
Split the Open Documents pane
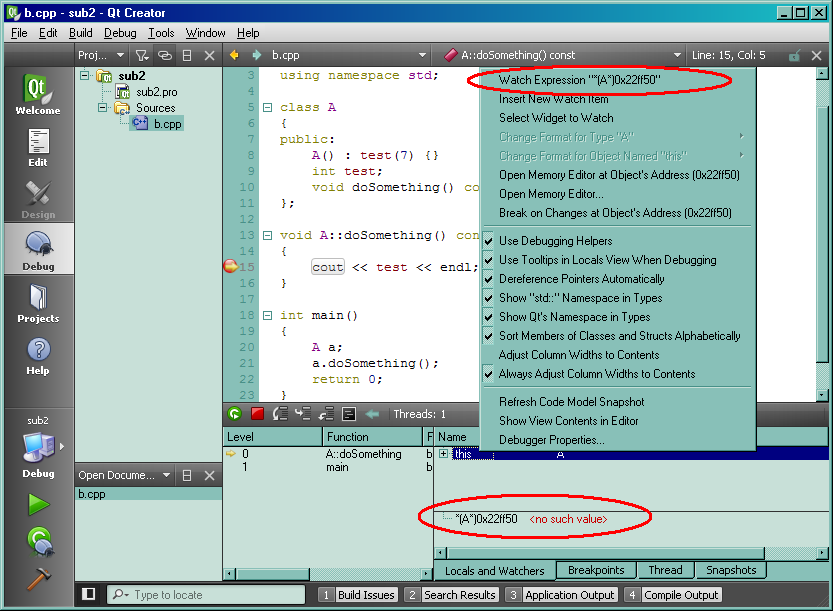tap(187, 475)
